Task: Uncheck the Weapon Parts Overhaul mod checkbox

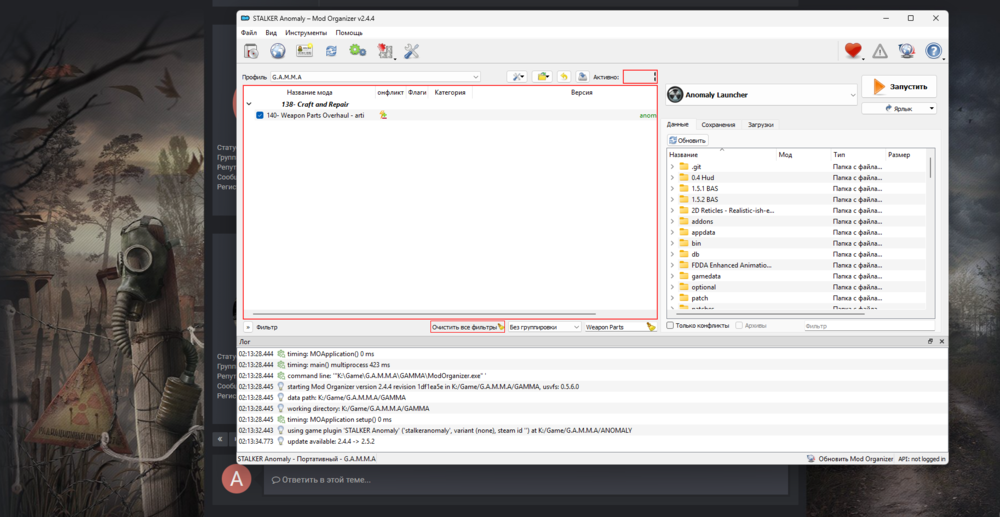Action: point(260,115)
